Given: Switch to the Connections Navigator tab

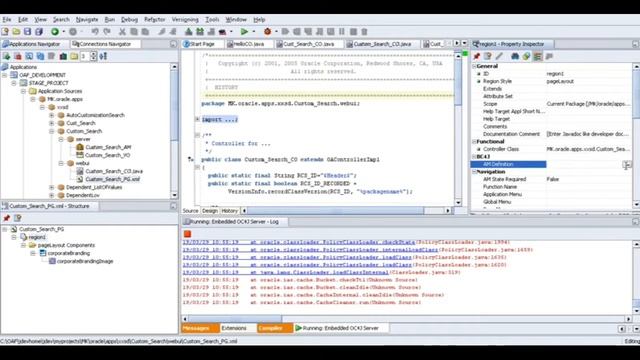Looking at the screenshot, I should (x=105, y=44).
